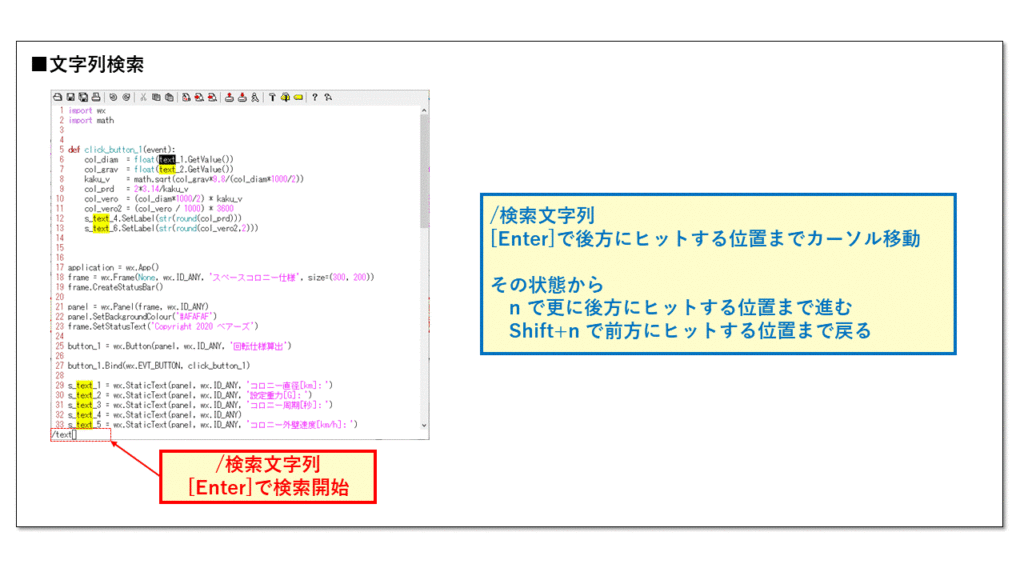This screenshot has height=576, width=1024.
Task: Click the editor scrollbar down arrow
Action: [x=423, y=425]
